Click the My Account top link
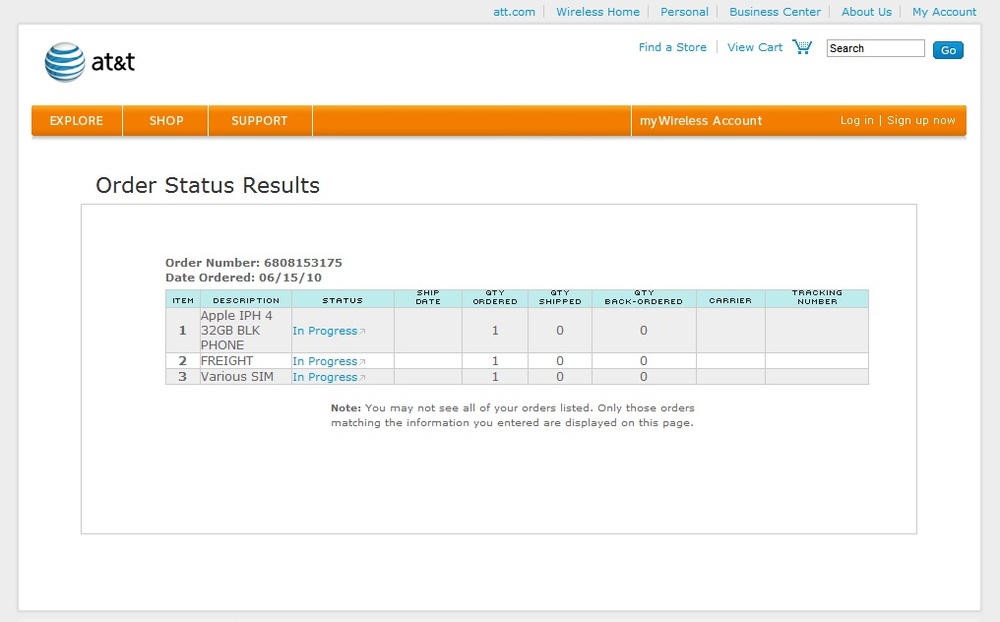This screenshot has height=622, width=1000. (x=944, y=12)
